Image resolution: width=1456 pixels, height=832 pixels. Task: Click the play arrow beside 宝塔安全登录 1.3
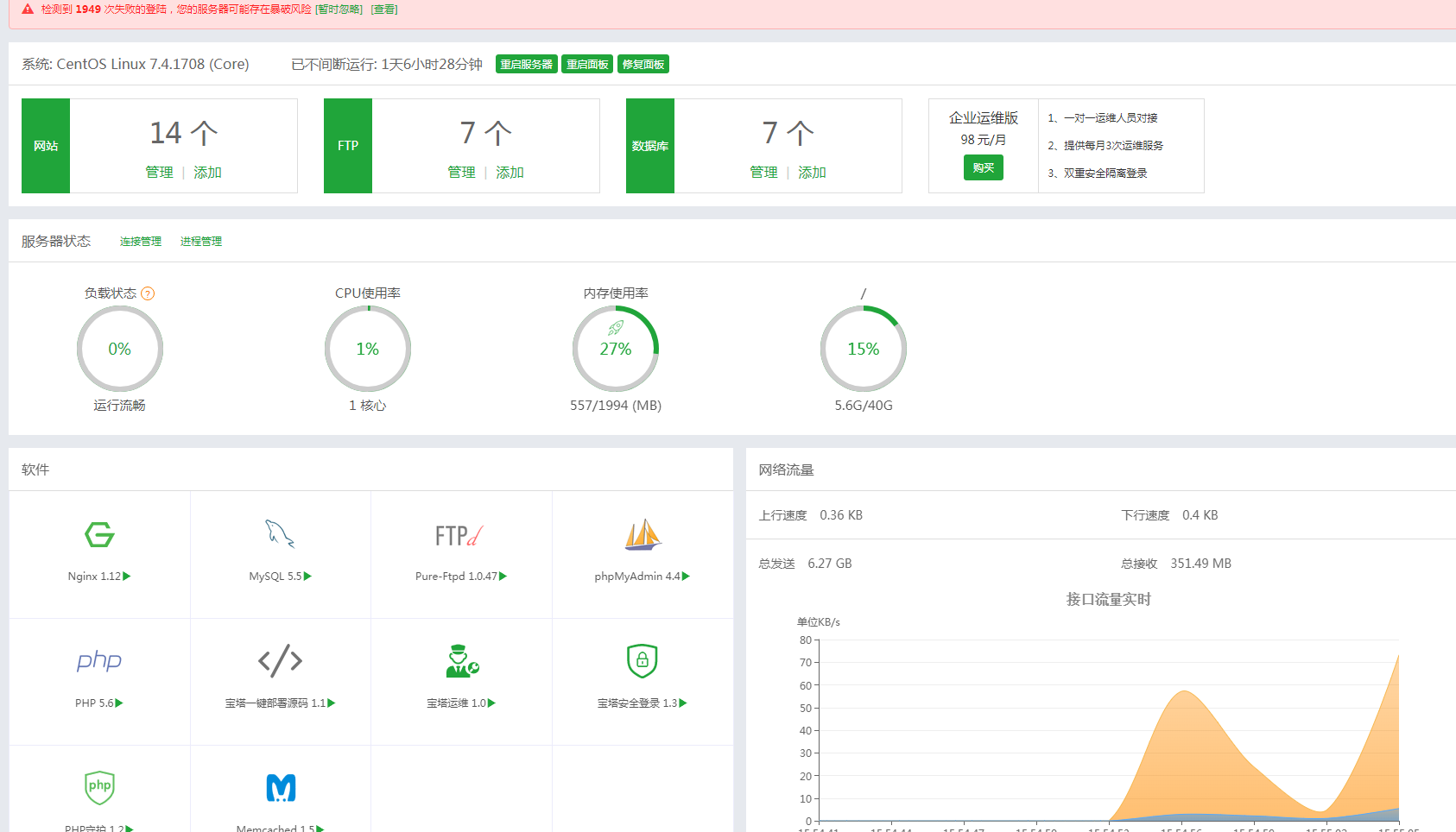click(x=683, y=703)
